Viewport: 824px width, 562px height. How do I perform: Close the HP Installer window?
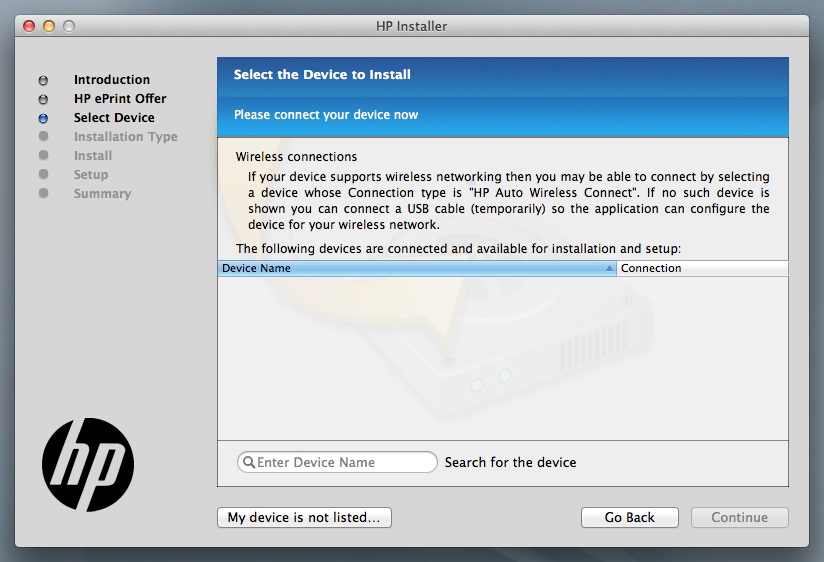coord(29,26)
